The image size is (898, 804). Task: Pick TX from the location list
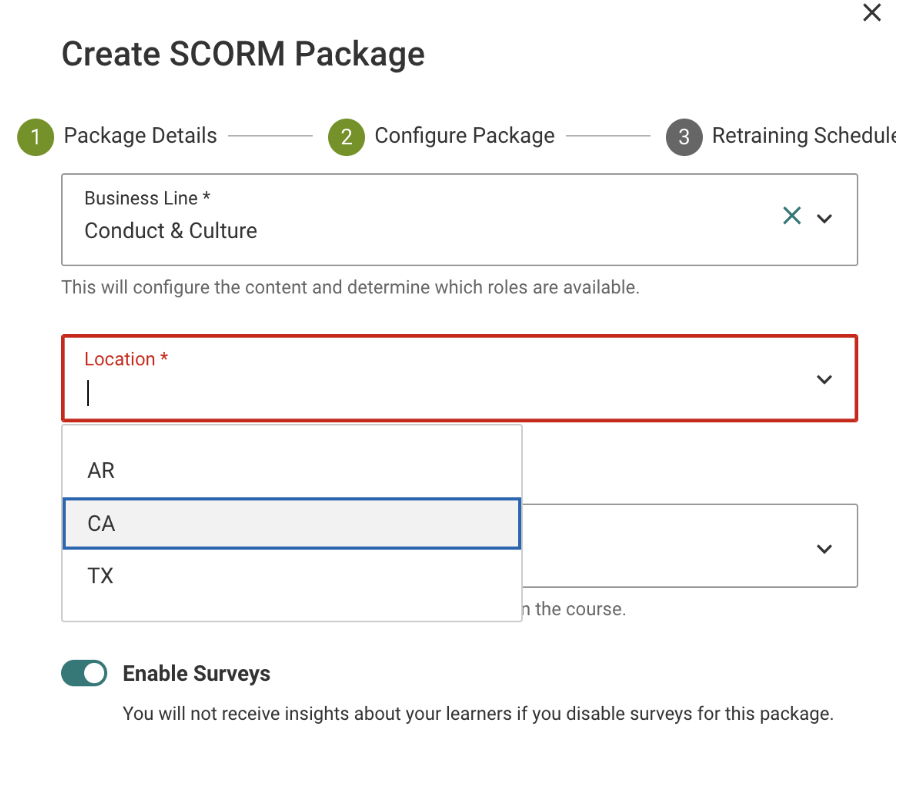(101, 576)
